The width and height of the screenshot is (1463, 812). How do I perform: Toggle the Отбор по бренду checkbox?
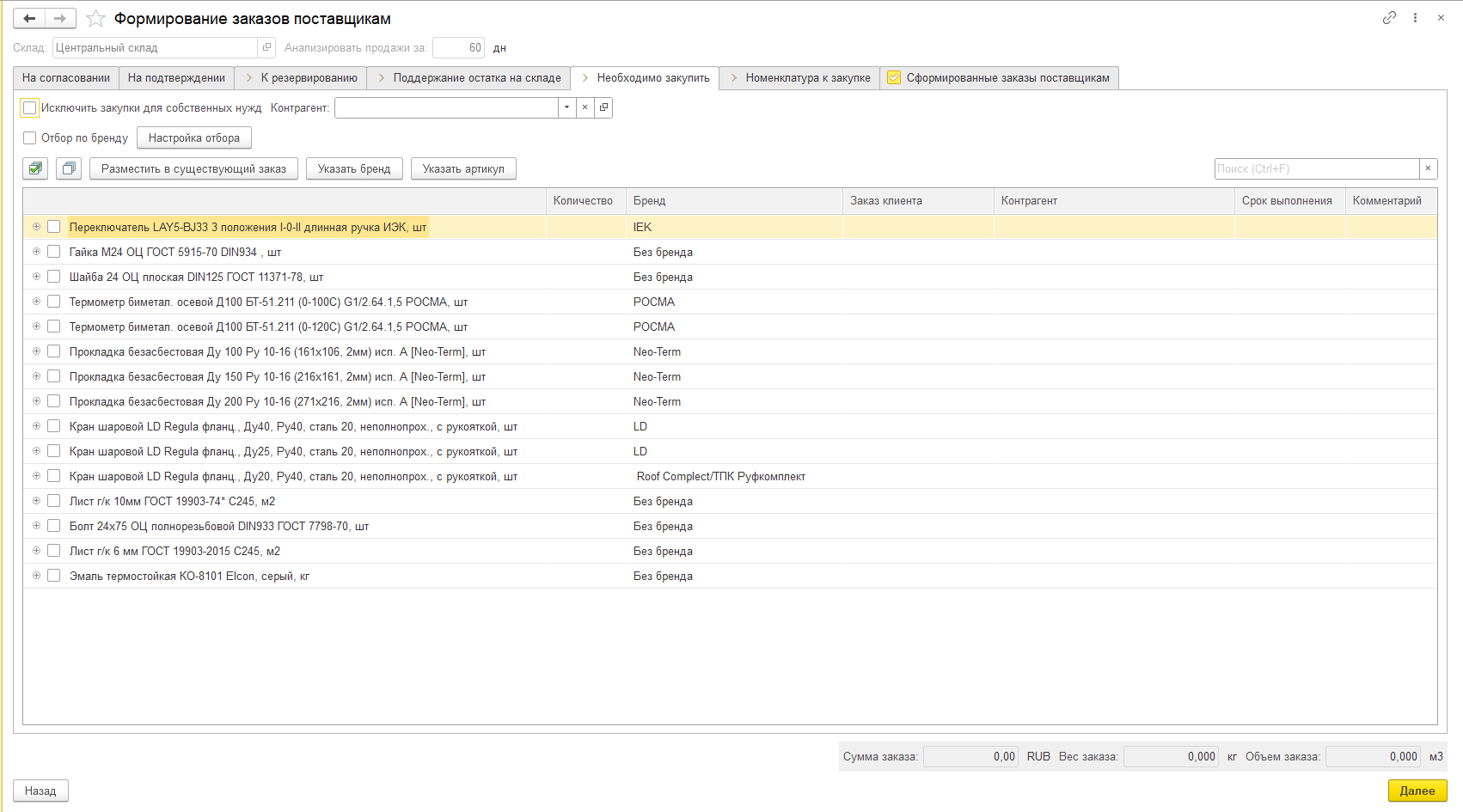(x=30, y=137)
